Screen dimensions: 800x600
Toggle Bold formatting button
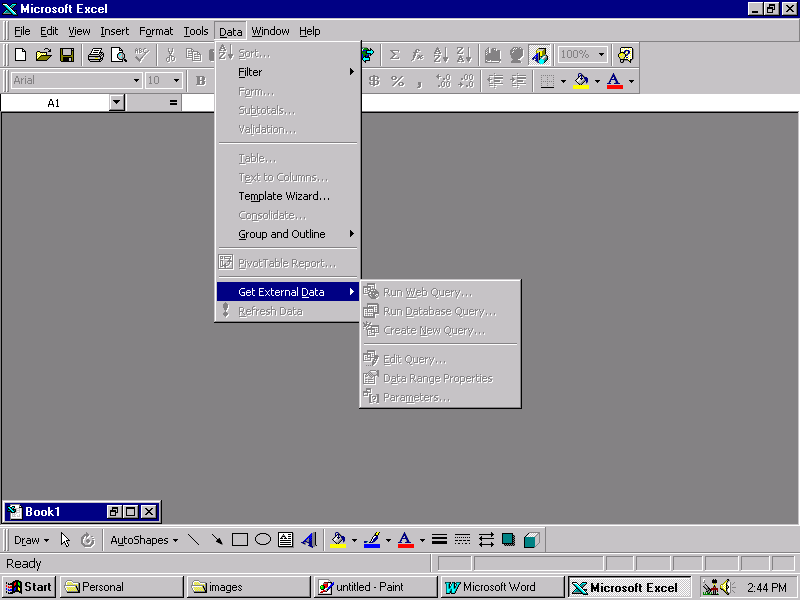[x=201, y=81]
